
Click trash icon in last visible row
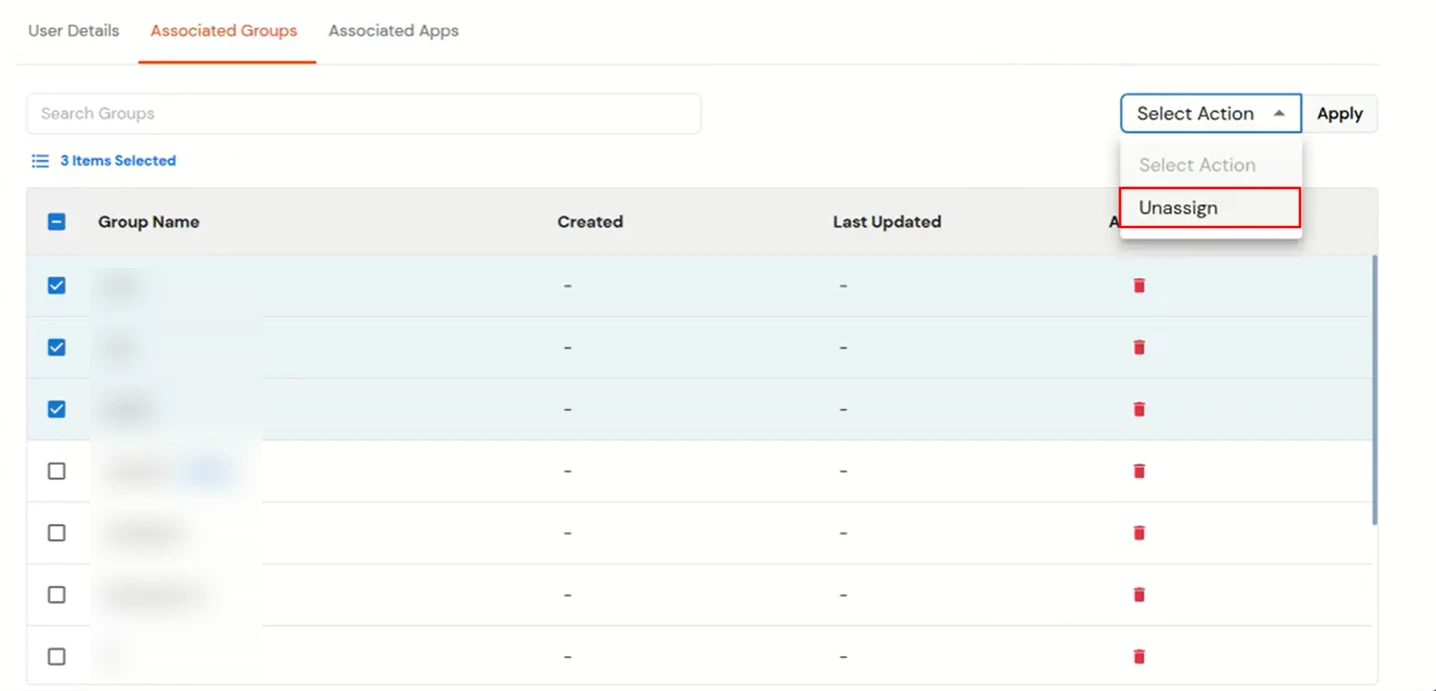[x=1139, y=657]
